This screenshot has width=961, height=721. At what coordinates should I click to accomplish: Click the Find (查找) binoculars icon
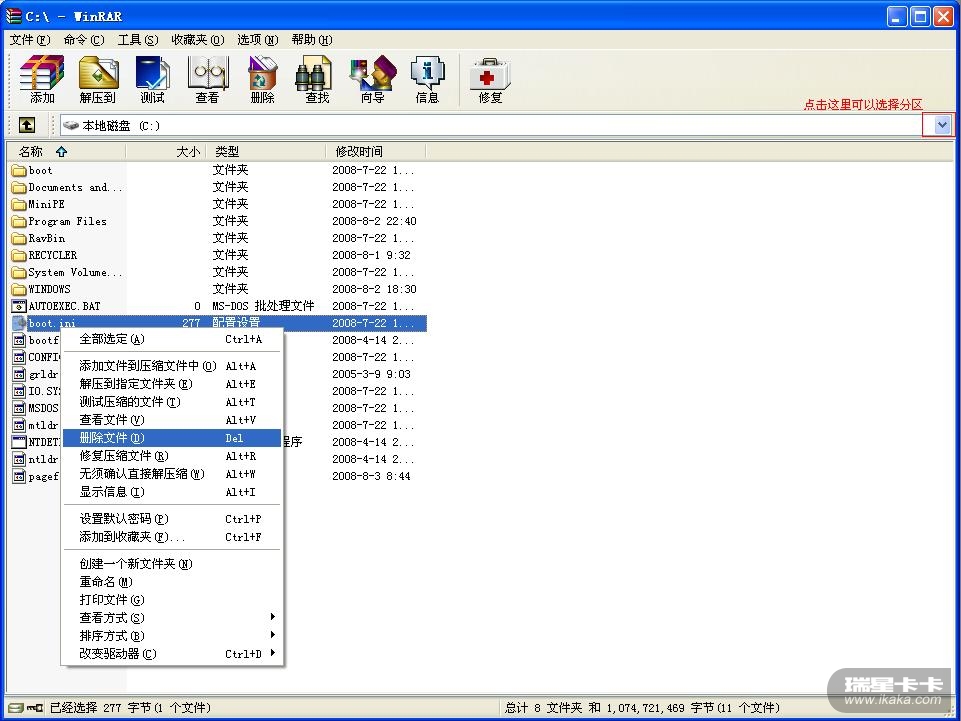point(316,79)
